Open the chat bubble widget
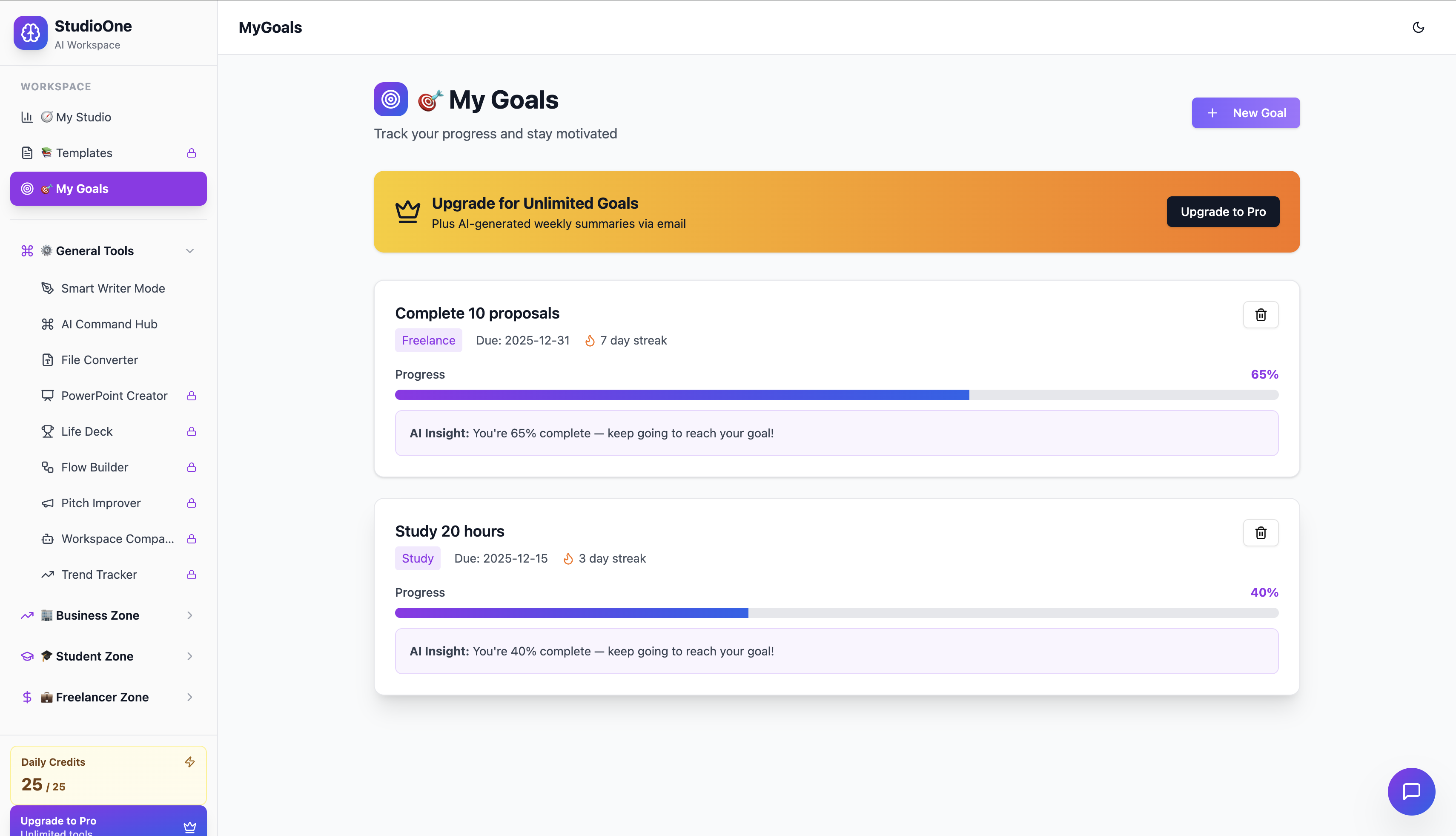Viewport: 1456px width, 836px height. [1411, 791]
